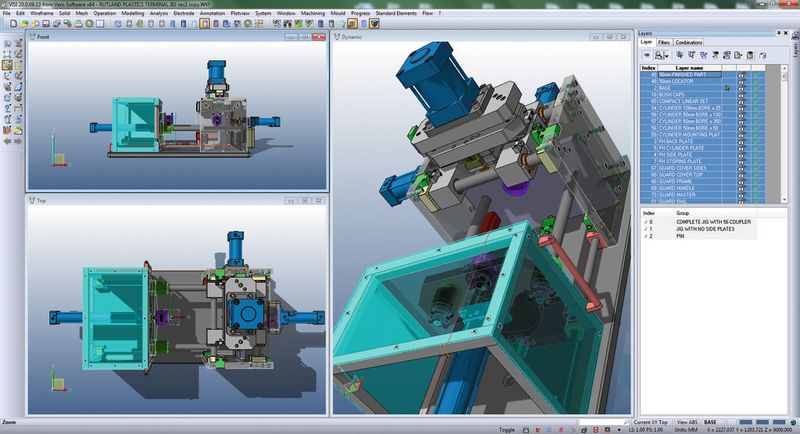Image resolution: width=800 pixels, height=434 pixels.
Task: Open the Wireframe menu
Action: pyautogui.click(x=41, y=13)
